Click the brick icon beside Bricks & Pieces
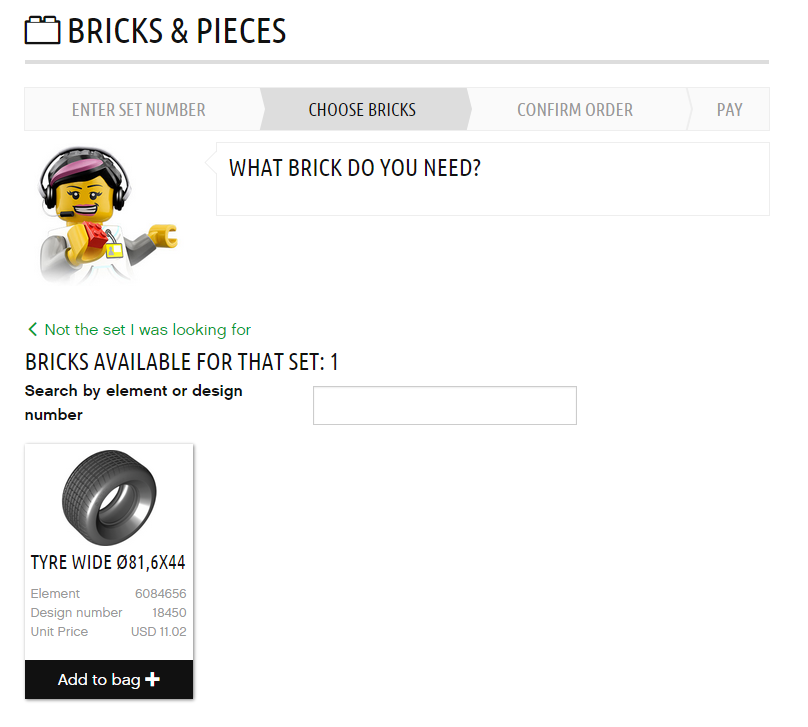The width and height of the screenshot is (808, 727). tap(42, 30)
